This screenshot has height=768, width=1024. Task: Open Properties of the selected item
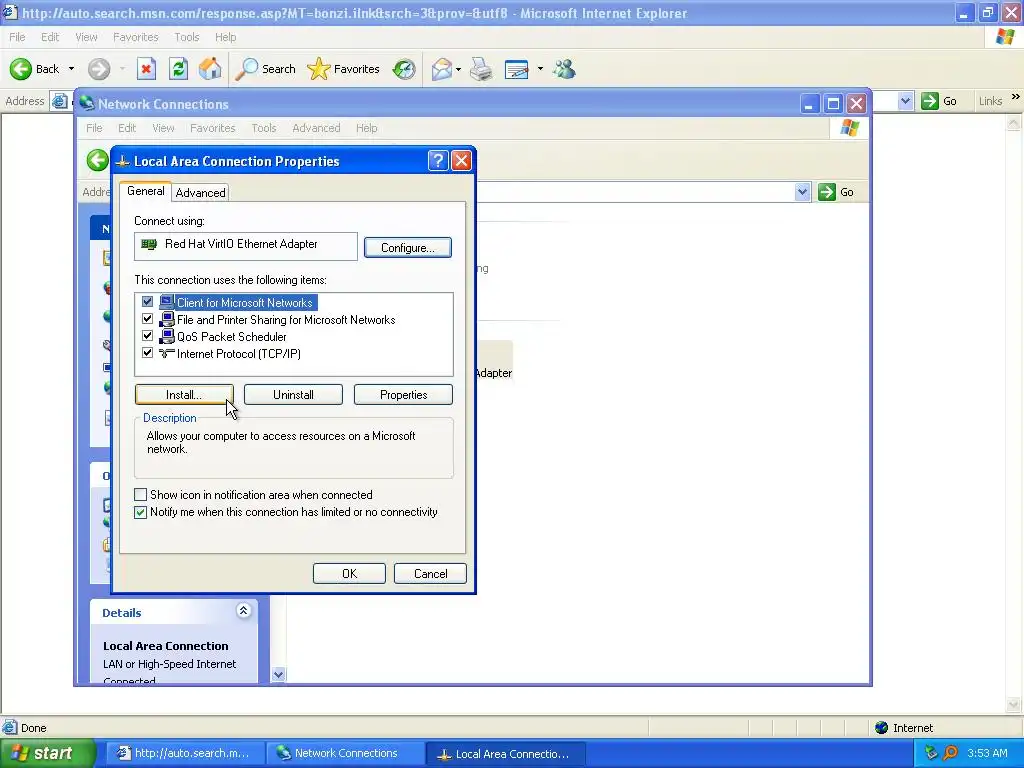coord(404,394)
